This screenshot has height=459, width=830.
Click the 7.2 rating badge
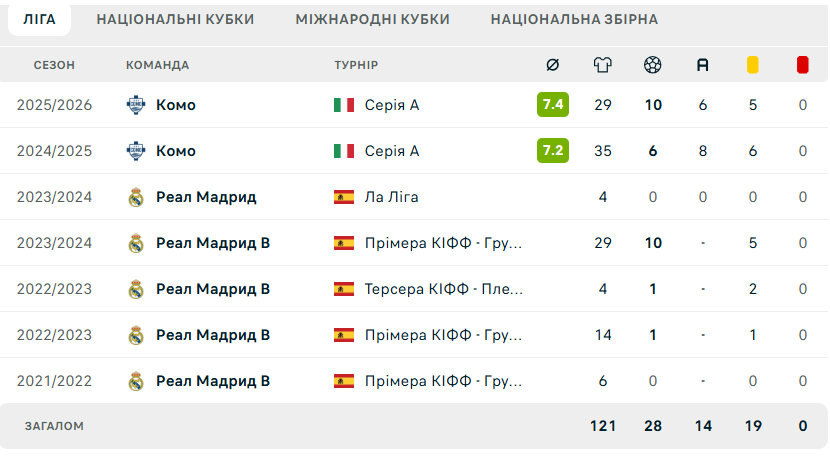tap(553, 150)
